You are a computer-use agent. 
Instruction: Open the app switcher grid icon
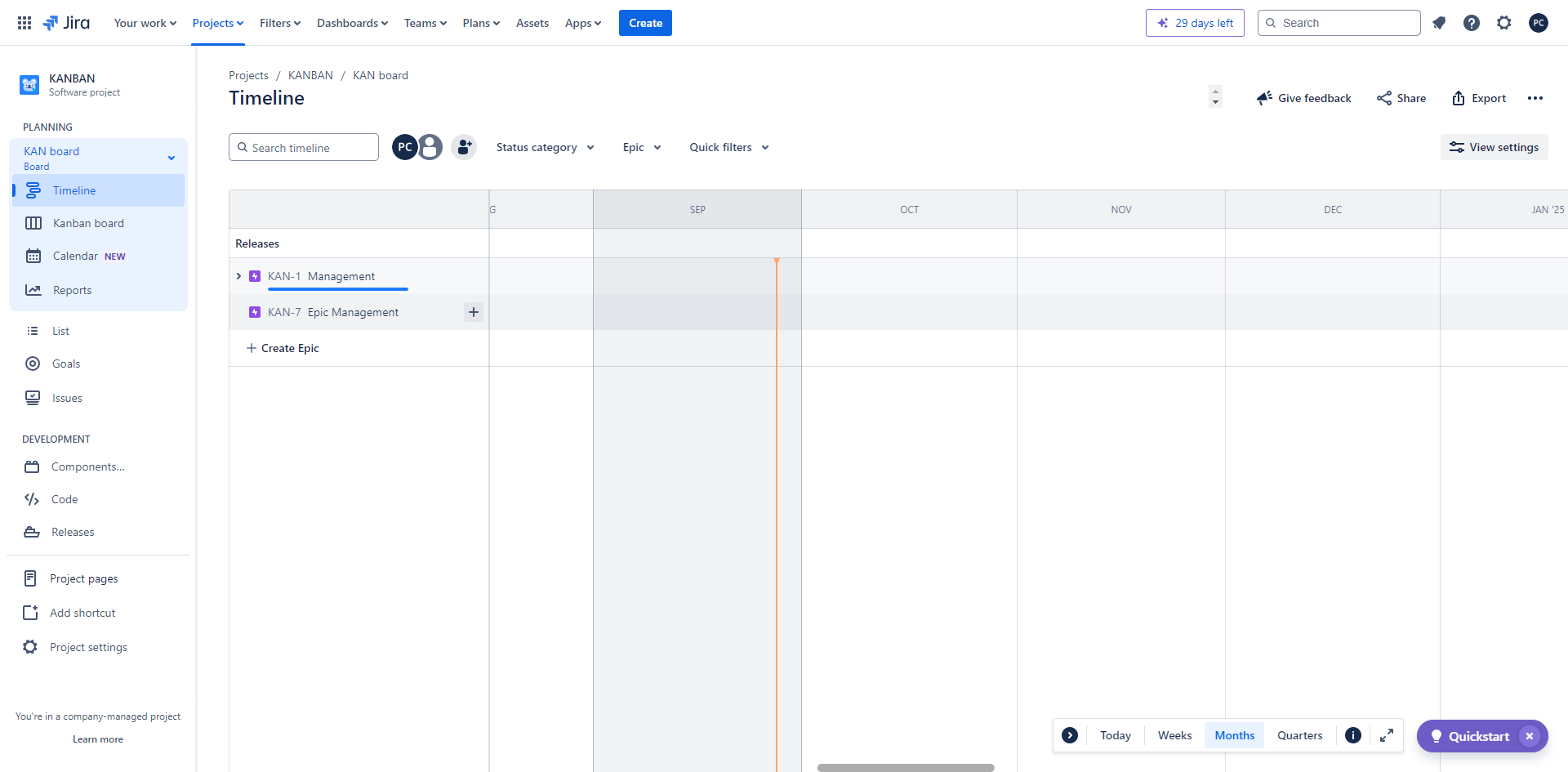click(x=24, y=23)
